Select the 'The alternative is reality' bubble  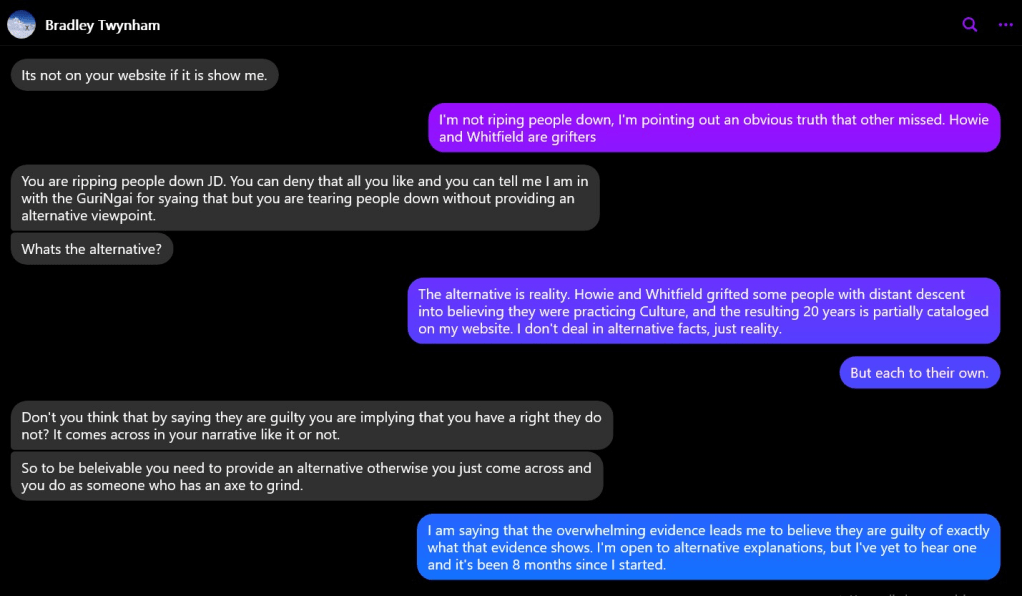click(703, 311)
